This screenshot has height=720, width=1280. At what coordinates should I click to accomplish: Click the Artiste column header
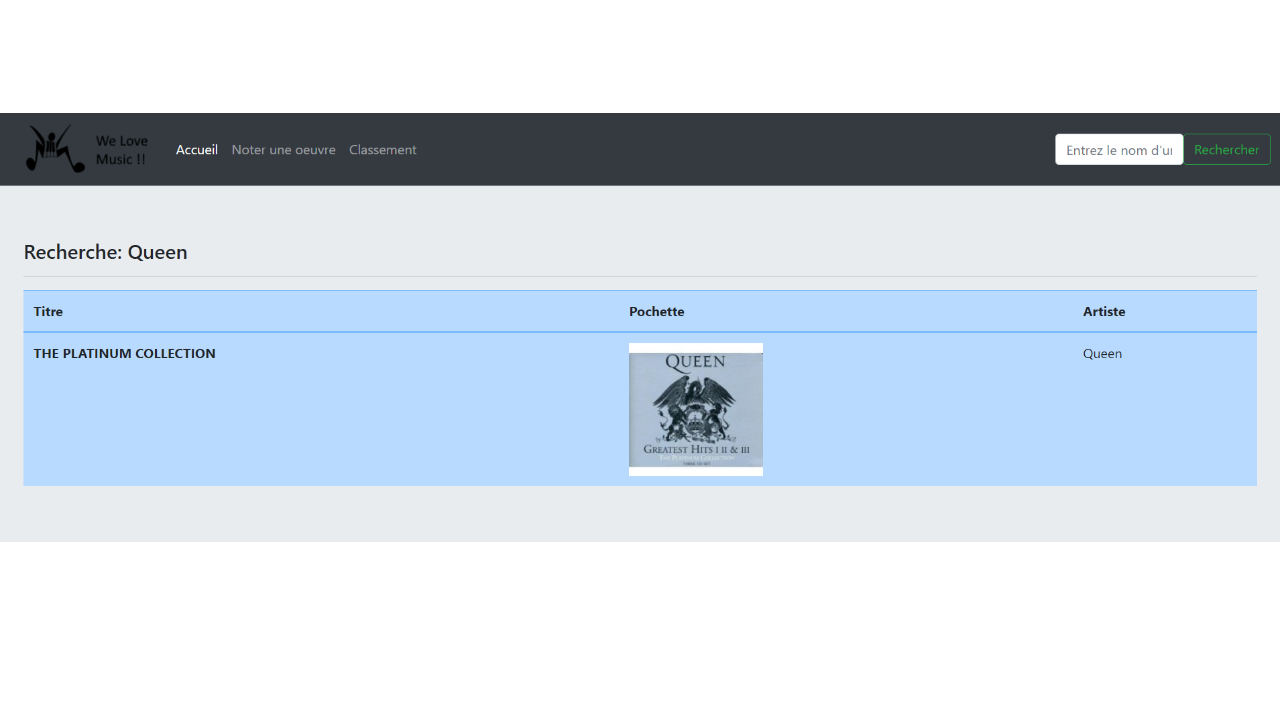coord(1104,311)
